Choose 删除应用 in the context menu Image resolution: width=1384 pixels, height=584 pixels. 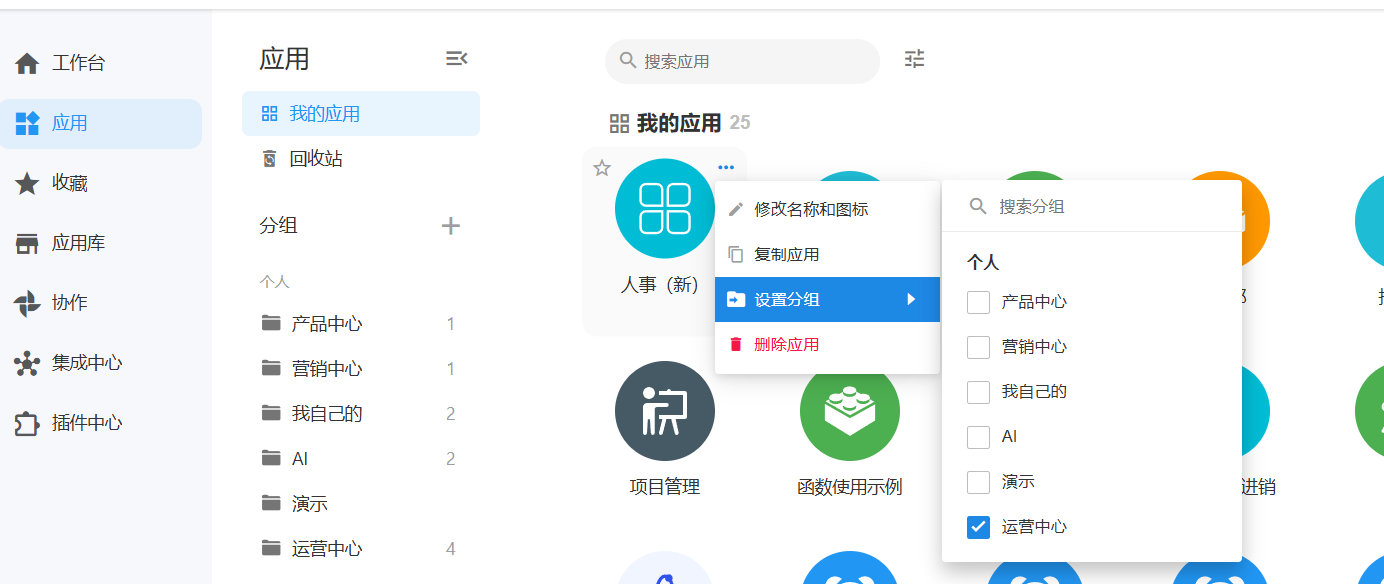(x=786, y=345)
